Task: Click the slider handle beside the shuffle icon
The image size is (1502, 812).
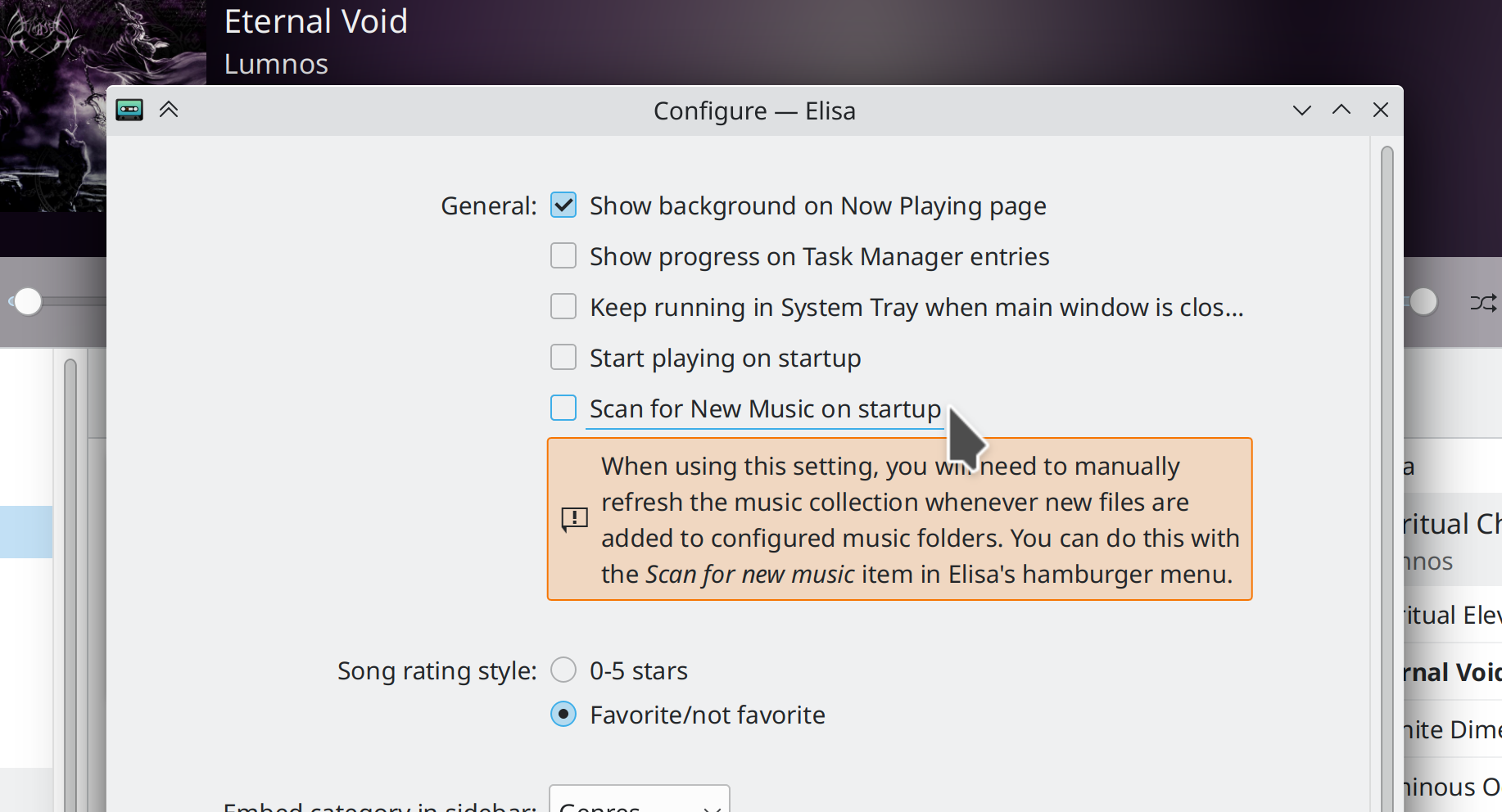Action: pos(1423,302)
